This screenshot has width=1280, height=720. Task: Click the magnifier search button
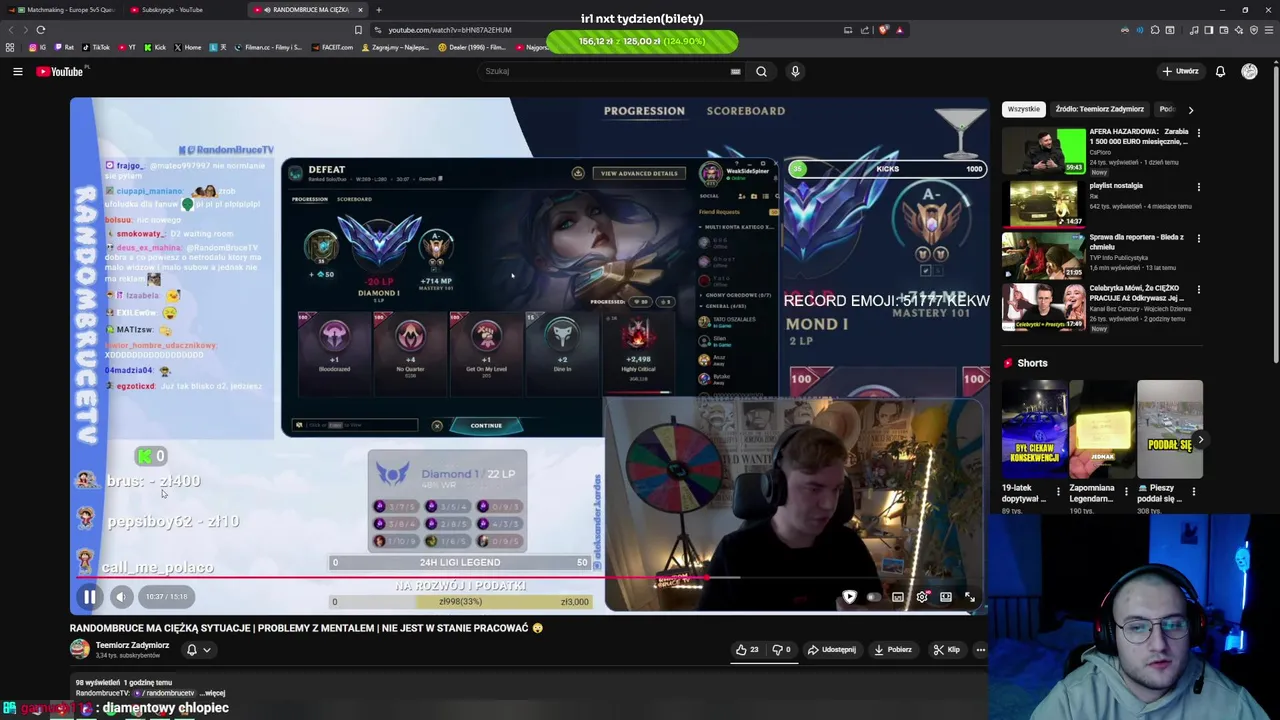click(x=761, y=71)
